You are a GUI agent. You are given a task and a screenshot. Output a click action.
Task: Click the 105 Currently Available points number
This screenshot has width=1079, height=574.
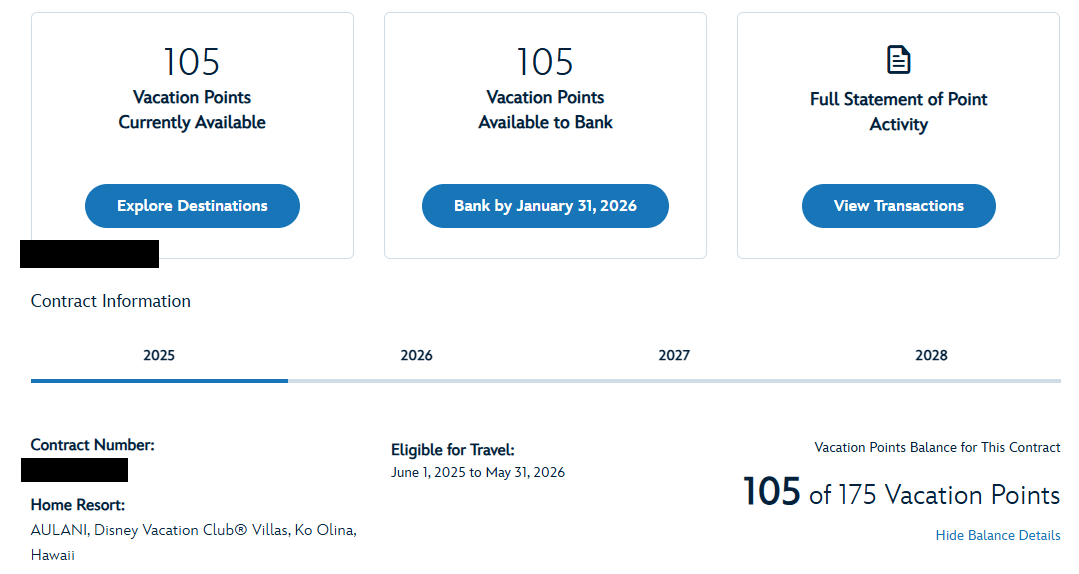[192, 62]
